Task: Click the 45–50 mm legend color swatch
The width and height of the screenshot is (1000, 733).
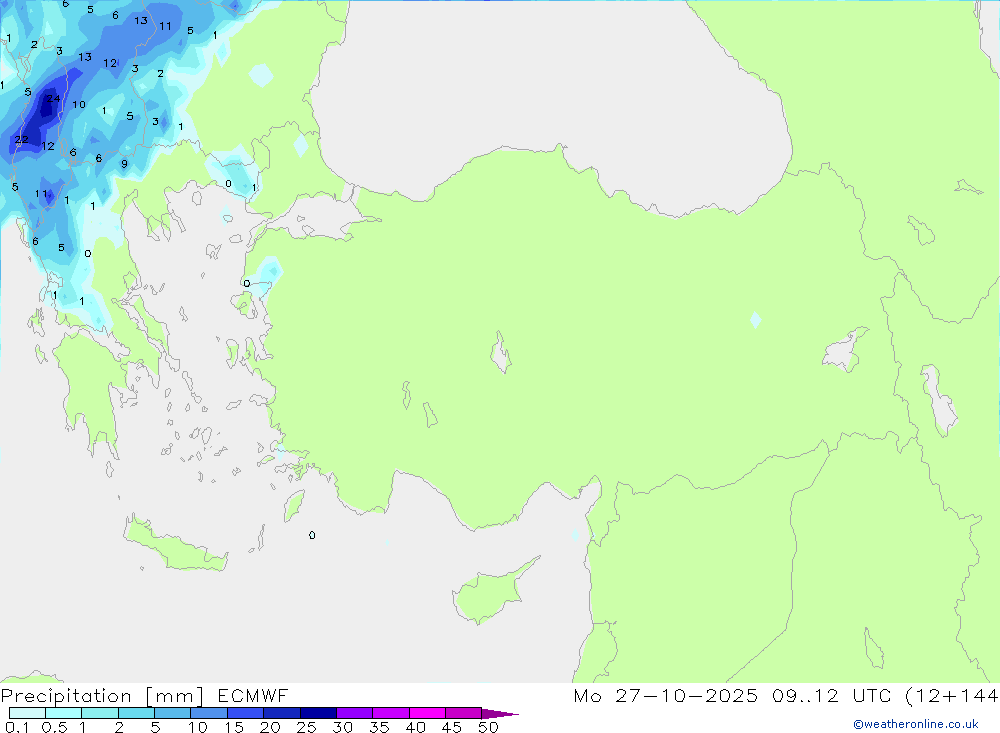Action: (464, 713)
